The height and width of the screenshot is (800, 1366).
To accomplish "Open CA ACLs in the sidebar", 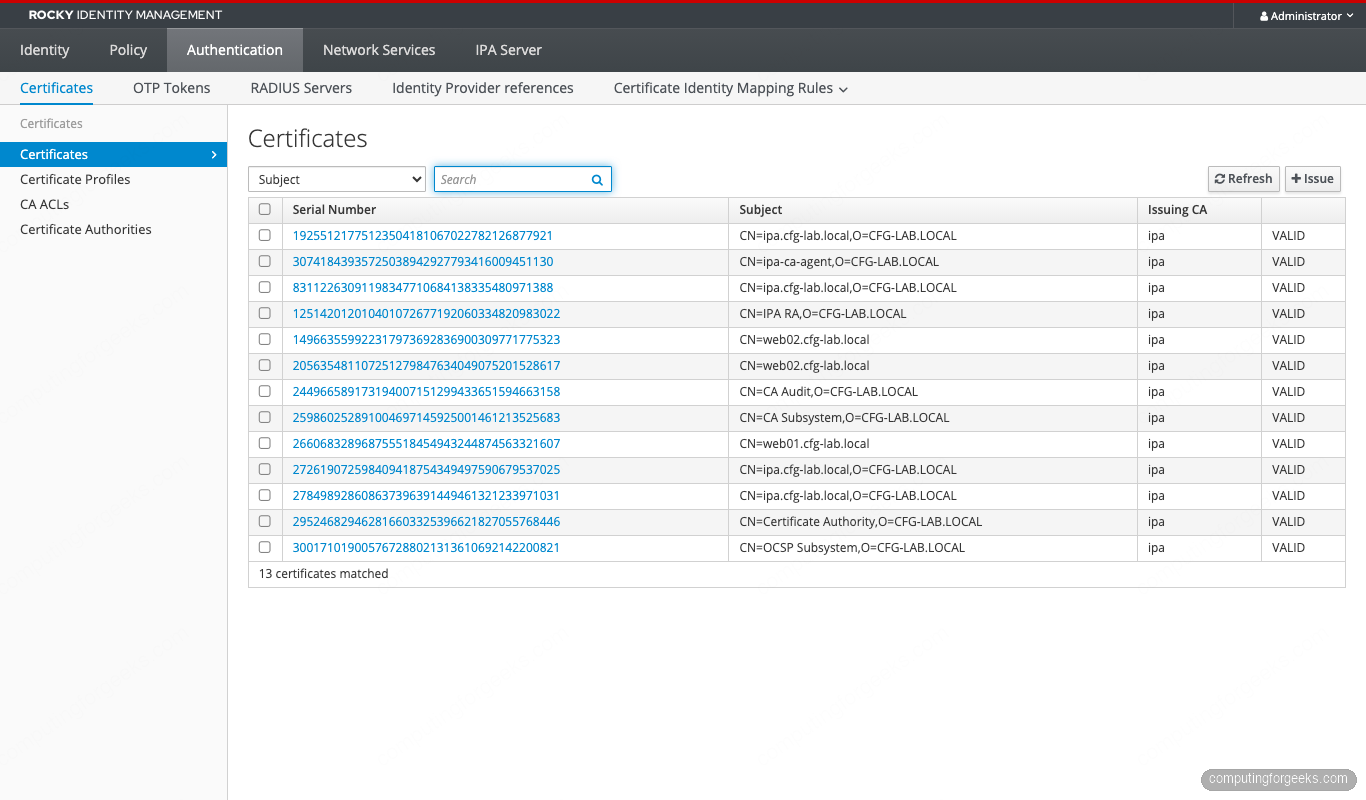I will point(44,204).
